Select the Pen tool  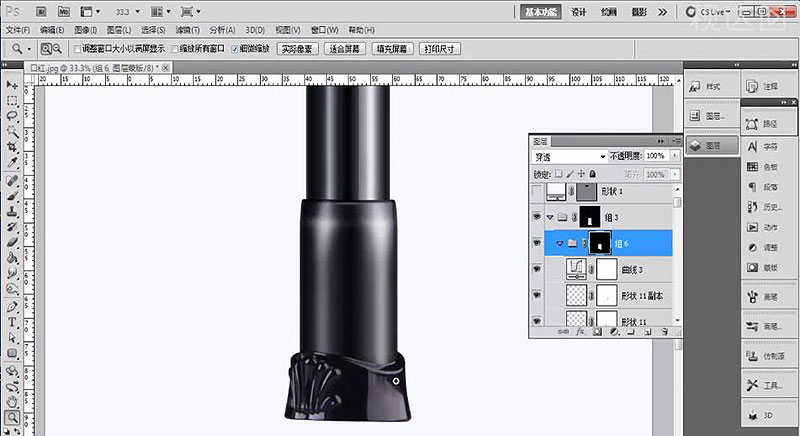pos(12,307)
